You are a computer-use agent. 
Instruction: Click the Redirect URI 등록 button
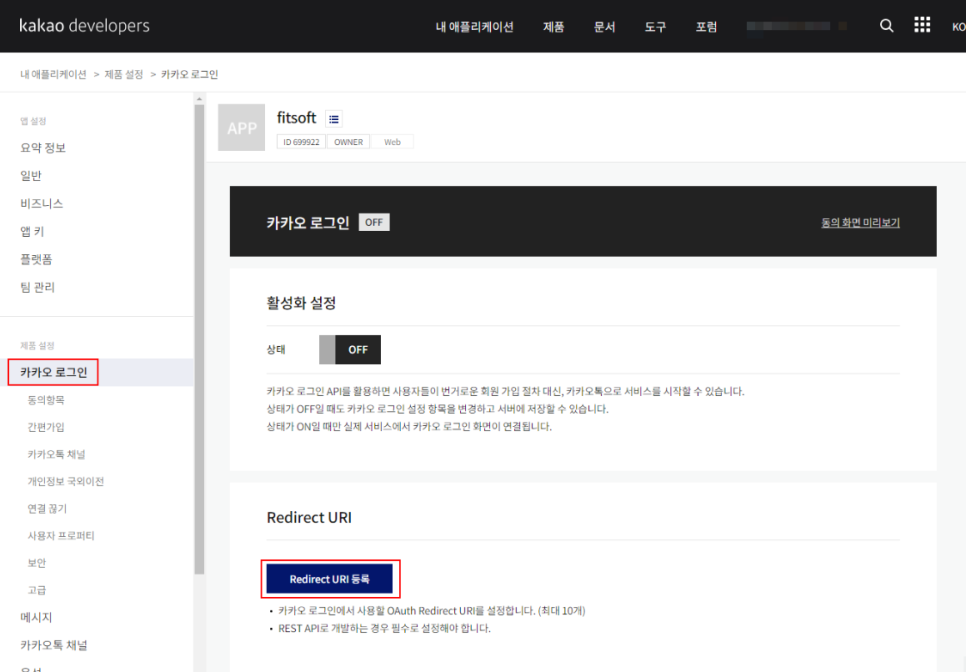[x=330, y=579]
